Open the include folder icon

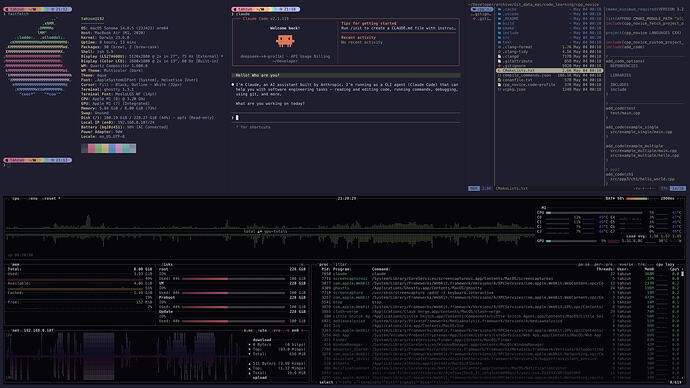(499, 33)
